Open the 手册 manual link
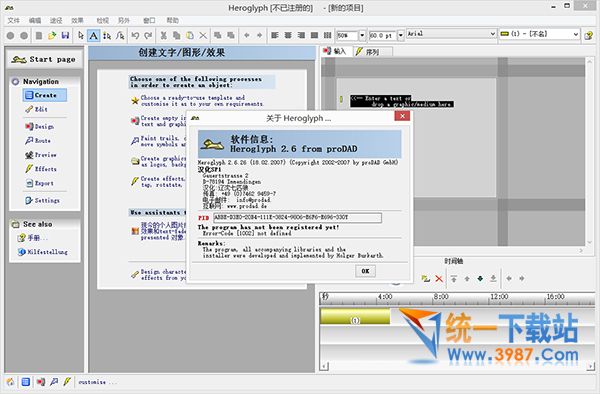Viewport: 600px width, 394px height. click(32, 238)
